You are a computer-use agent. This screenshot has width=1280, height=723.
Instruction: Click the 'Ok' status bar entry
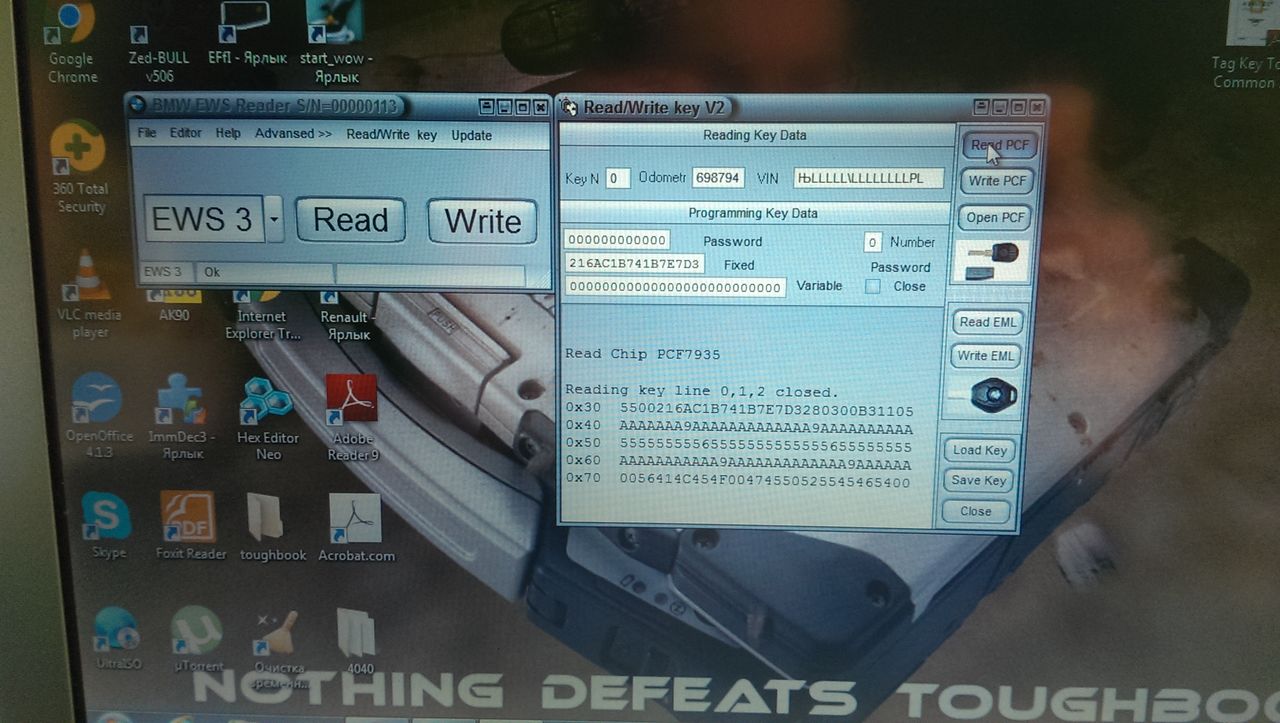(265, 272)
